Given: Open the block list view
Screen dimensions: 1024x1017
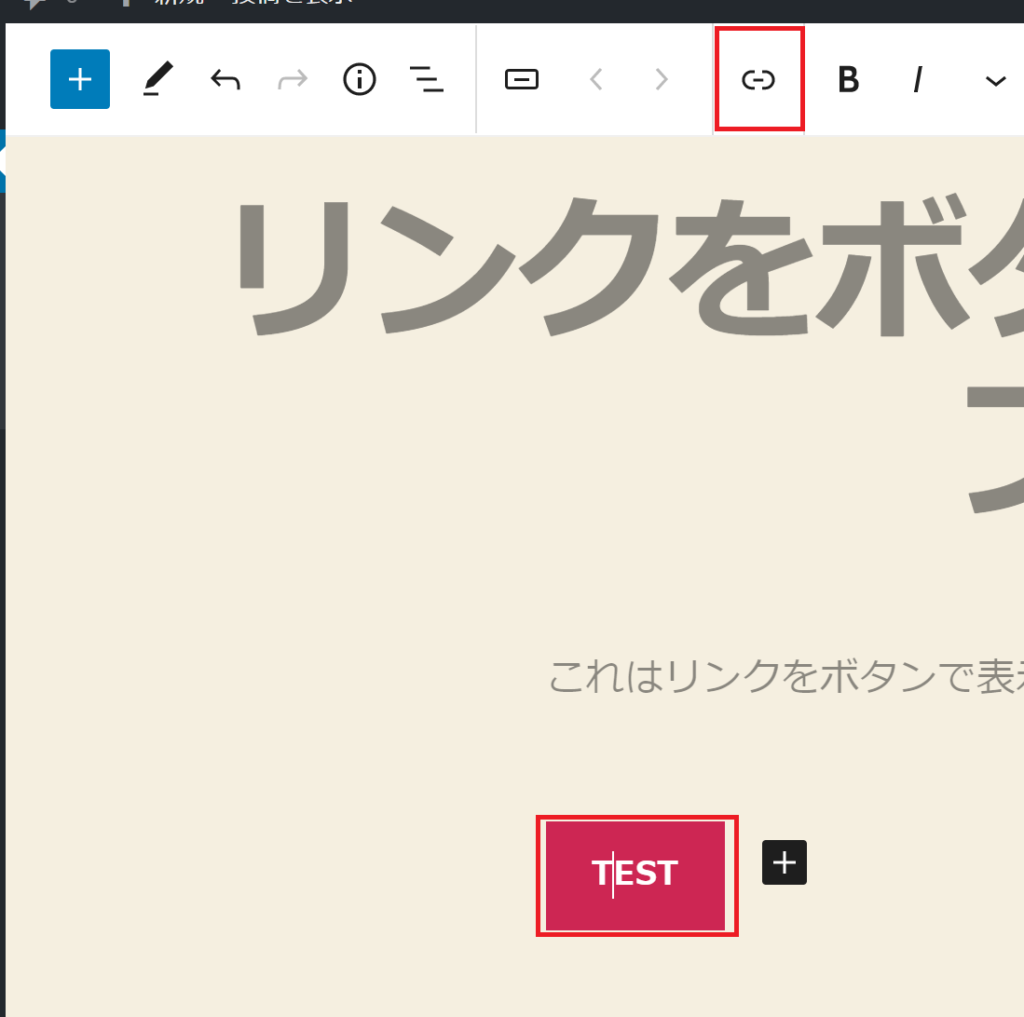Looking at the screenshot, I should 427,79.
